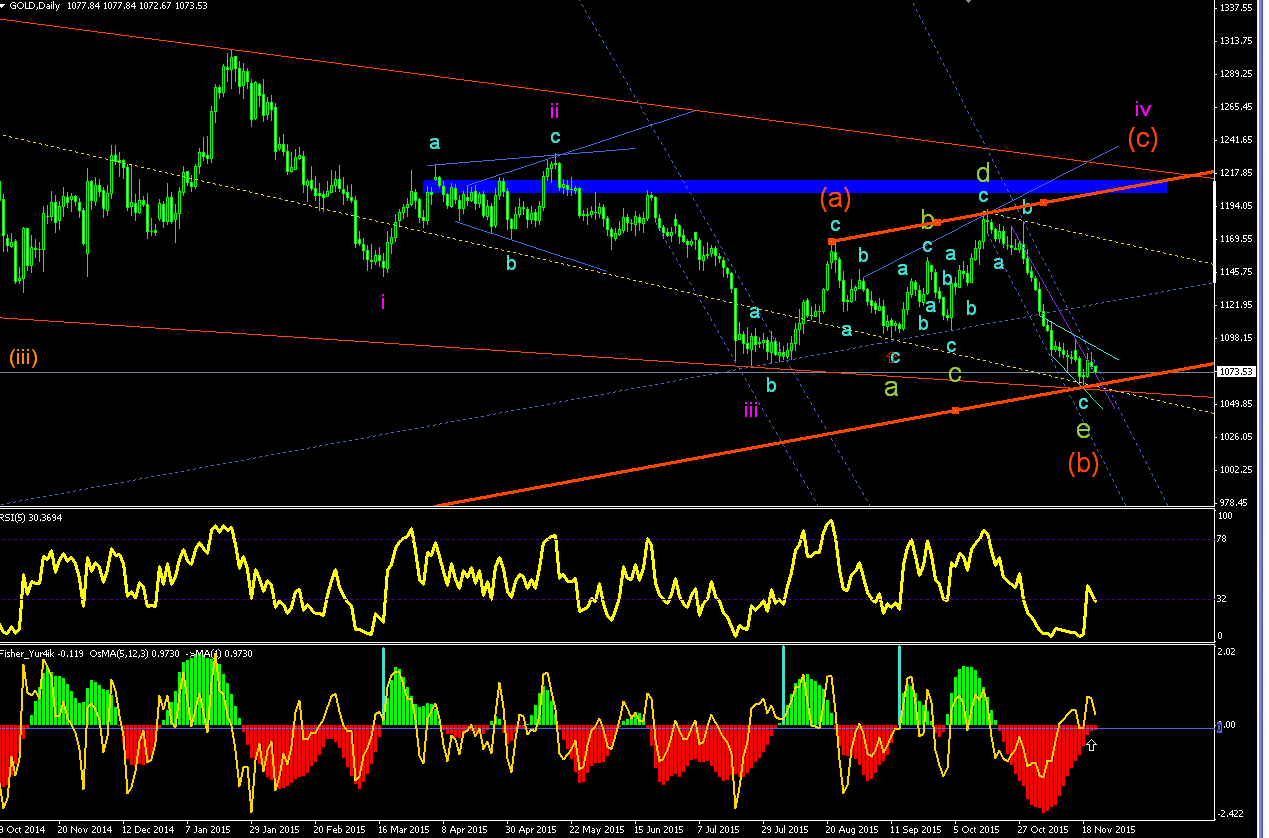Select the magenta 'iv' wave label
The width and height of the screenshot is (1269, 838).
click(x=1143, y=108)
